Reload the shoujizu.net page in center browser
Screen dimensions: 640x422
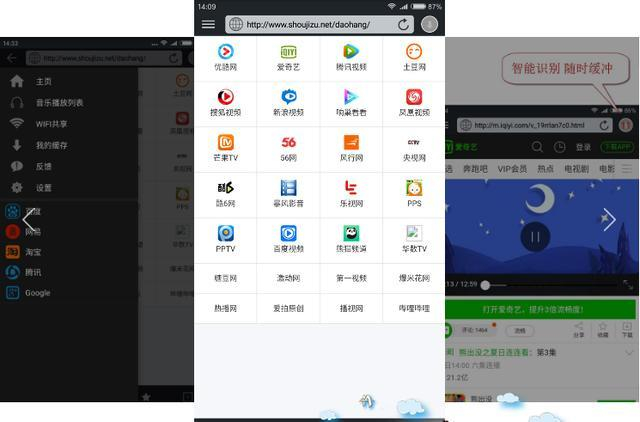(403, 25)
